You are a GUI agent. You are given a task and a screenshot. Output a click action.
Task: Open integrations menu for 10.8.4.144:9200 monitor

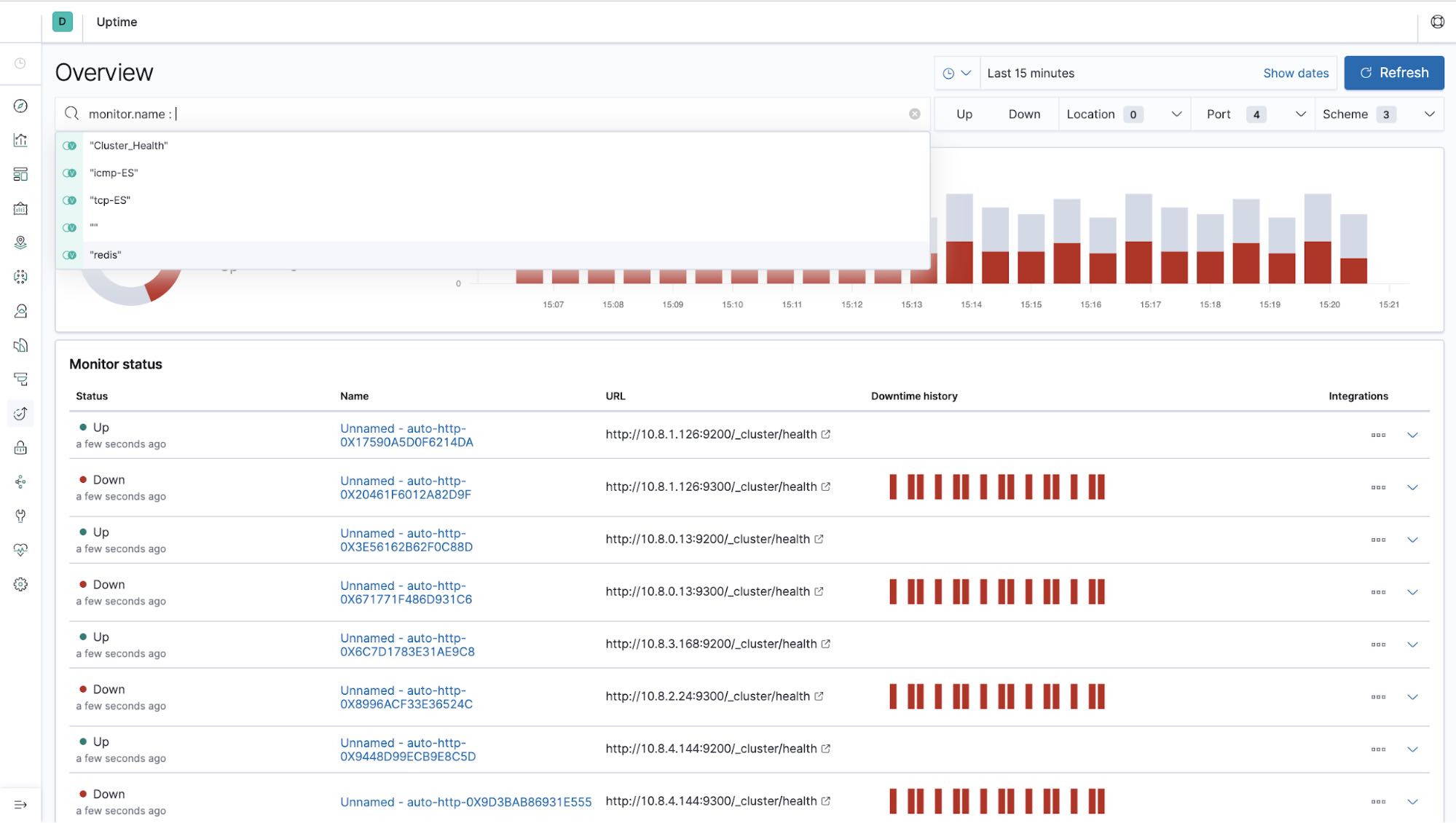coord(1378,749)
